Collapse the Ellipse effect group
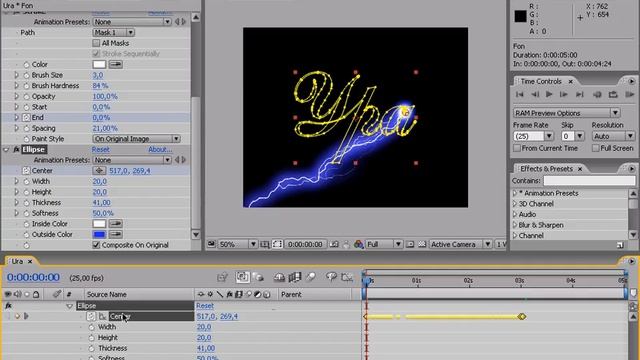Image resolution: width=640 pixels, height=360 pixels. coord(6,149)
